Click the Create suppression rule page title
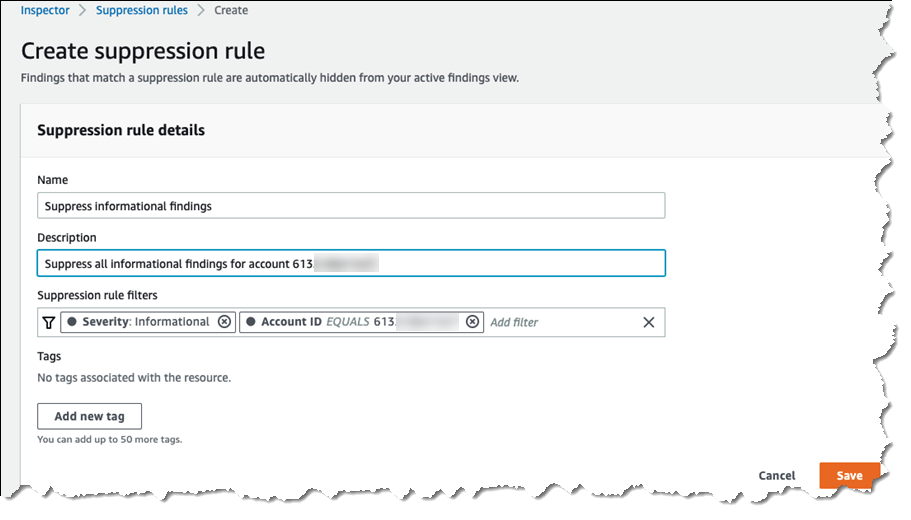Viewport: 911px width, 520px height. (143, 51)
